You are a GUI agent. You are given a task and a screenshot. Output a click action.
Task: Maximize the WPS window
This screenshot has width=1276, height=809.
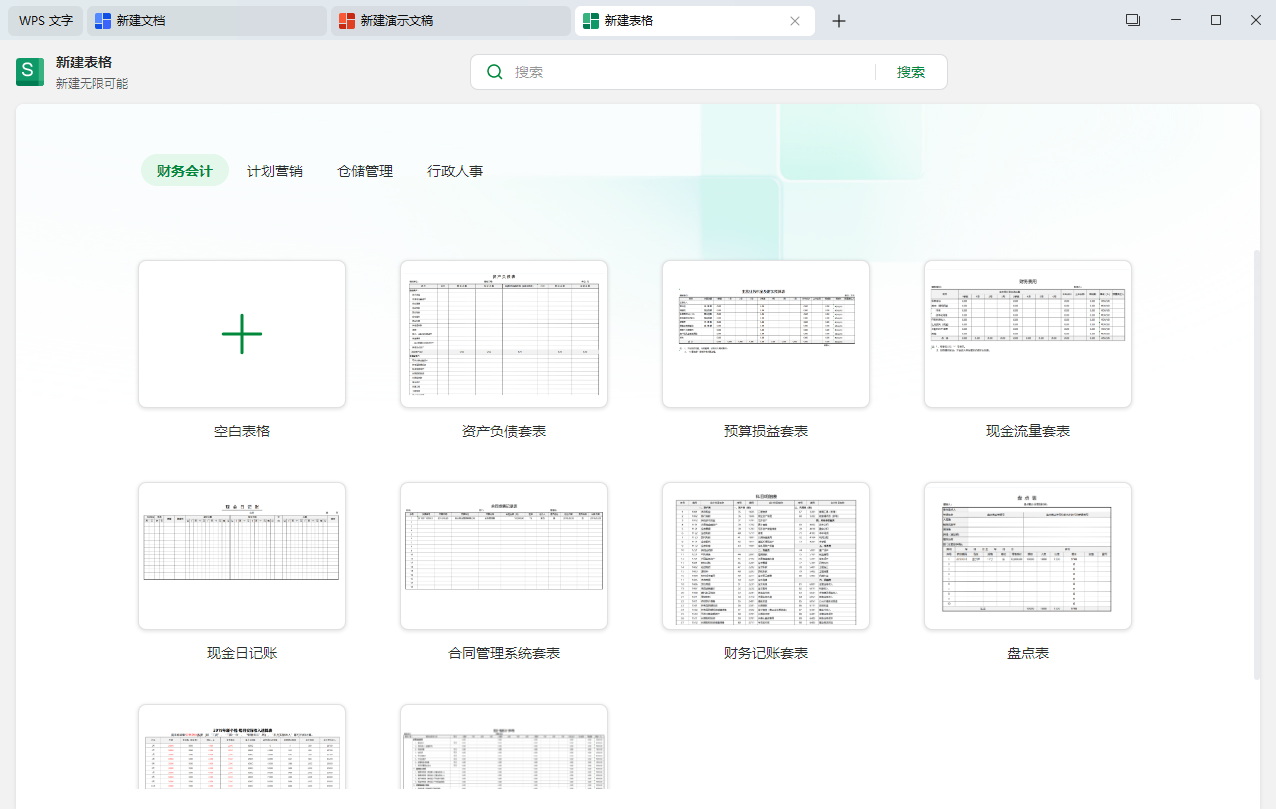[x=1216, y=20]
